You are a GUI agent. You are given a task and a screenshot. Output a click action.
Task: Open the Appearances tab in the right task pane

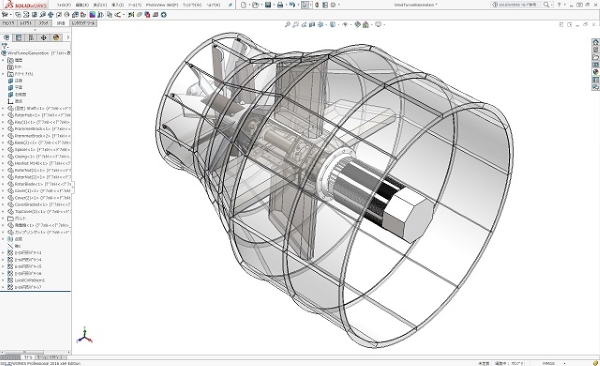[595, 72]
